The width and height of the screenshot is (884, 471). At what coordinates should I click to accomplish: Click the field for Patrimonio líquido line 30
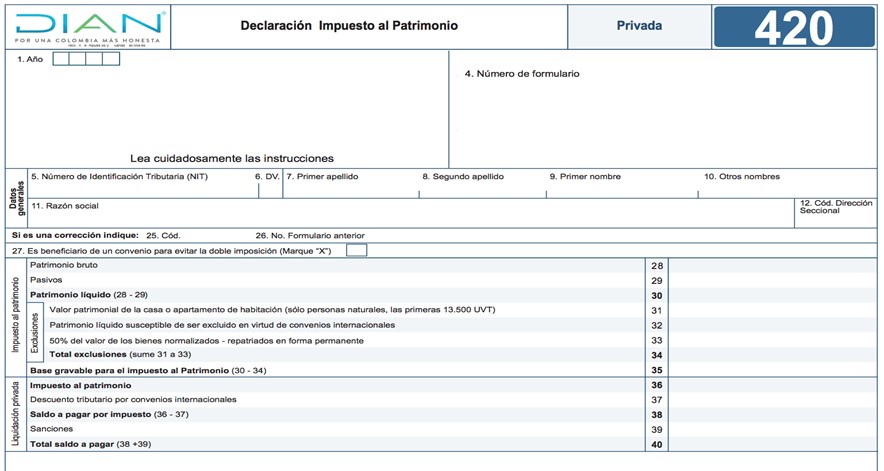[x=772, y=296]
